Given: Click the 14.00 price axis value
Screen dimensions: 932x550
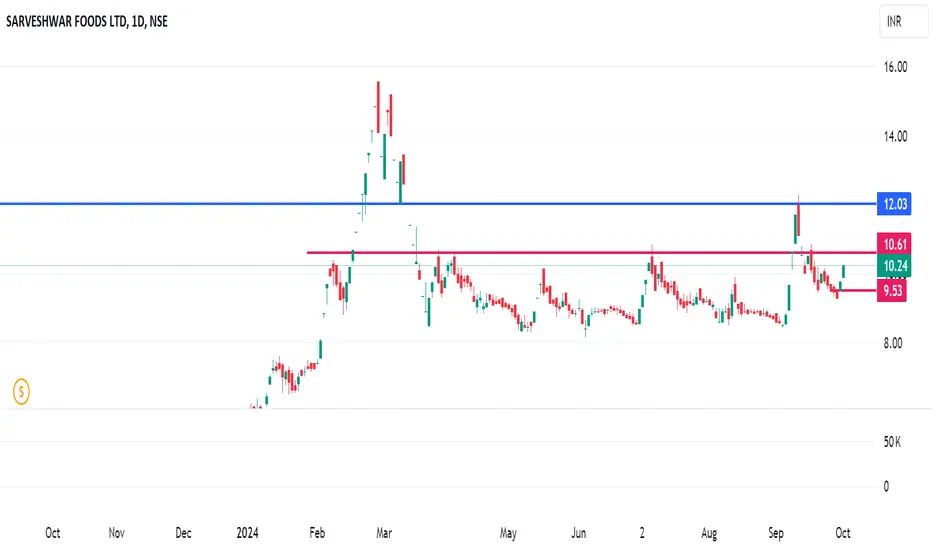Looking at the screenshot, I should pos(895,136).
